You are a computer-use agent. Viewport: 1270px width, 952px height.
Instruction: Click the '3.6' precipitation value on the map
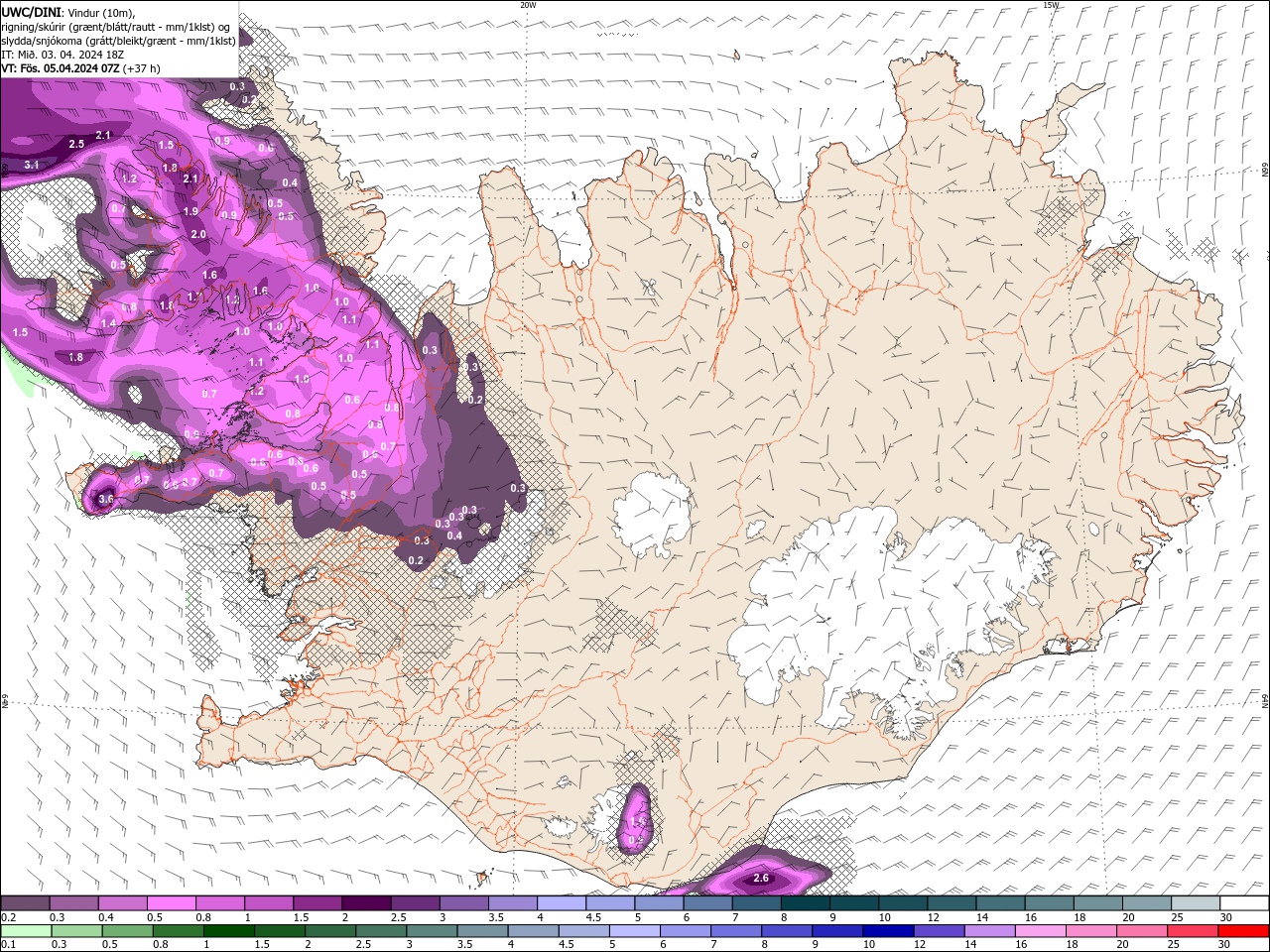pos(106,499)
